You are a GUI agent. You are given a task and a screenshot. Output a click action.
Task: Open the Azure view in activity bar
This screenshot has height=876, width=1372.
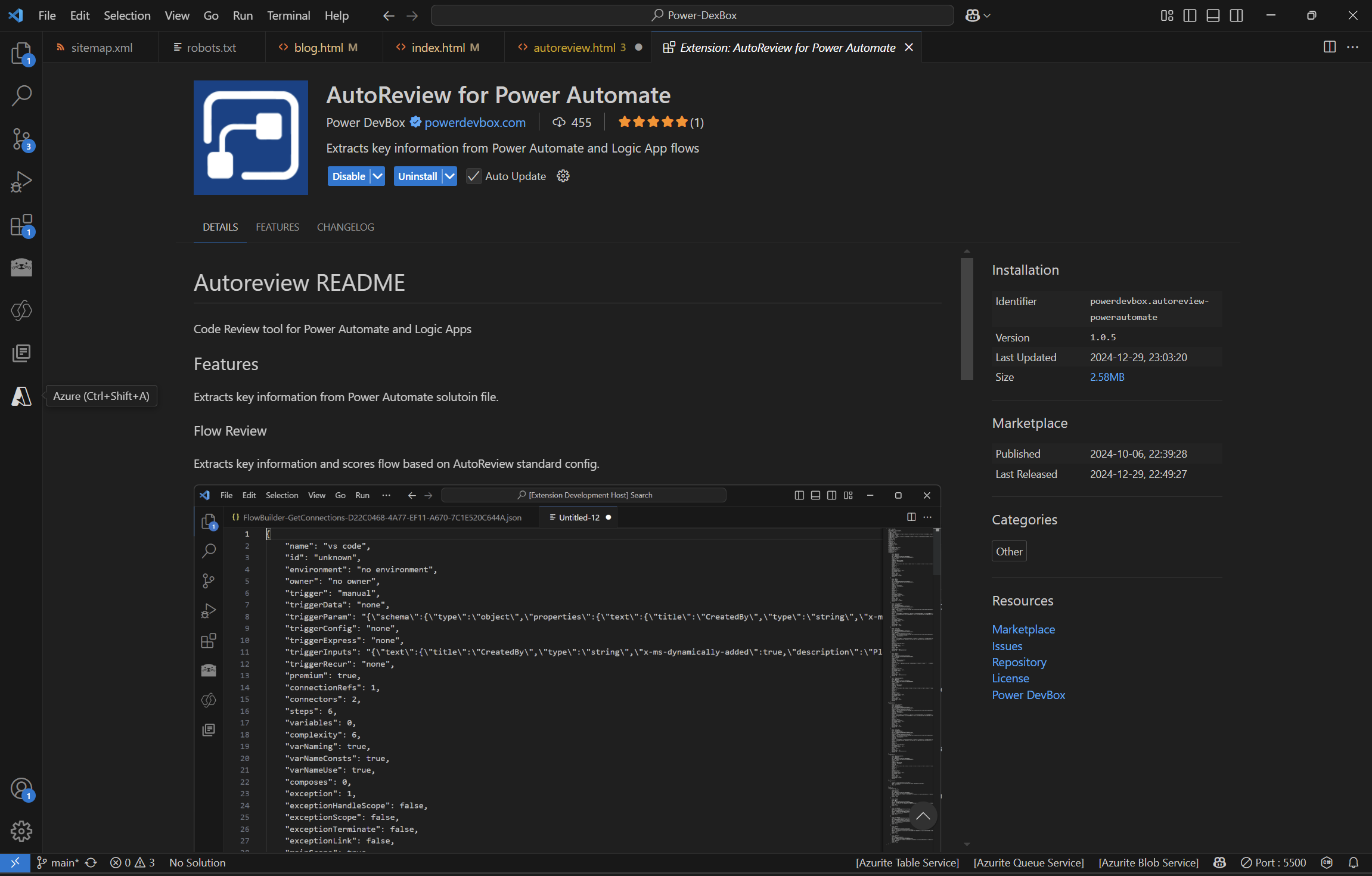[21, 396]
